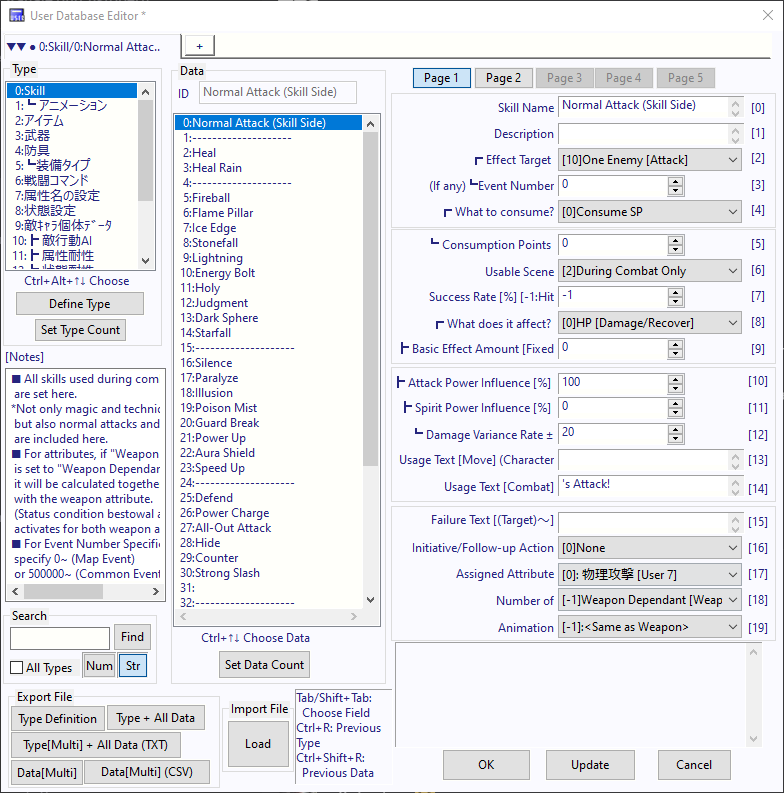Open the What to consume dropdown
Image resolution: width=784 pixels, height=793 pixels.
649,212
